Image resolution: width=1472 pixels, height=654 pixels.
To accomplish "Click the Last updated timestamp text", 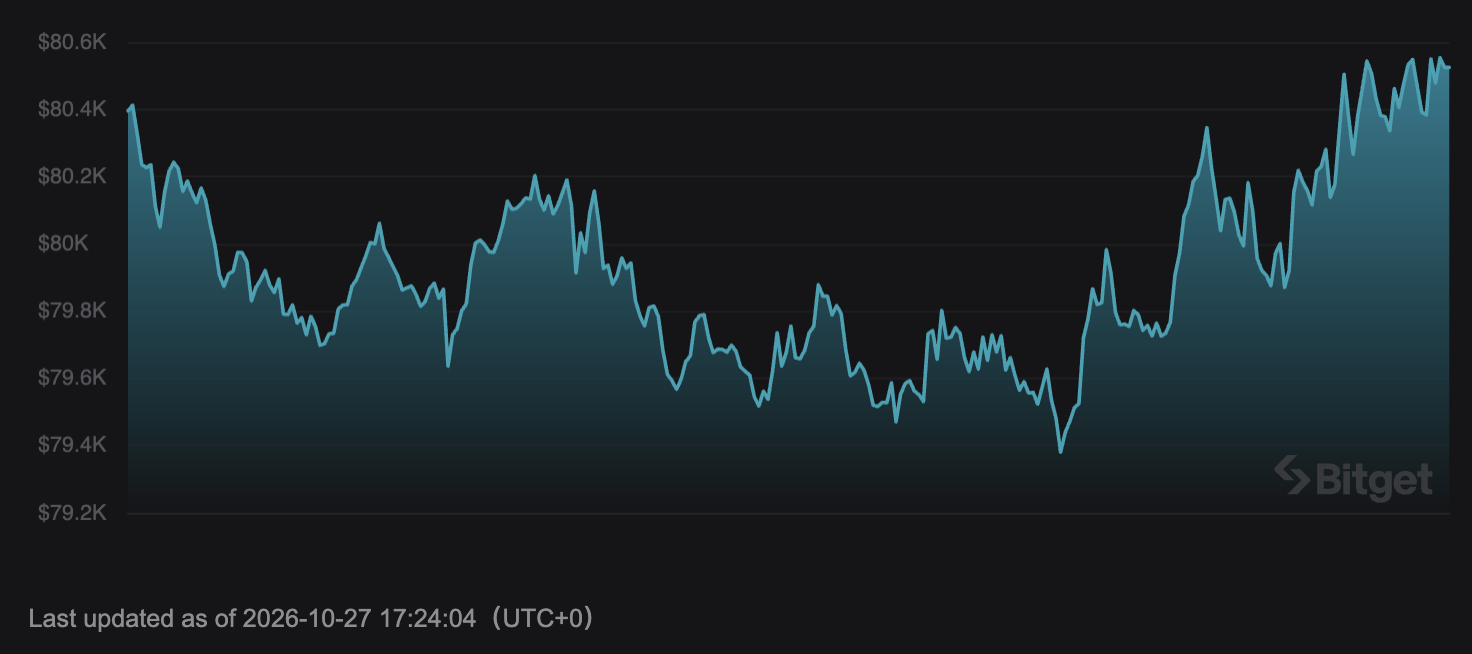I will click(x=311, y=619).
